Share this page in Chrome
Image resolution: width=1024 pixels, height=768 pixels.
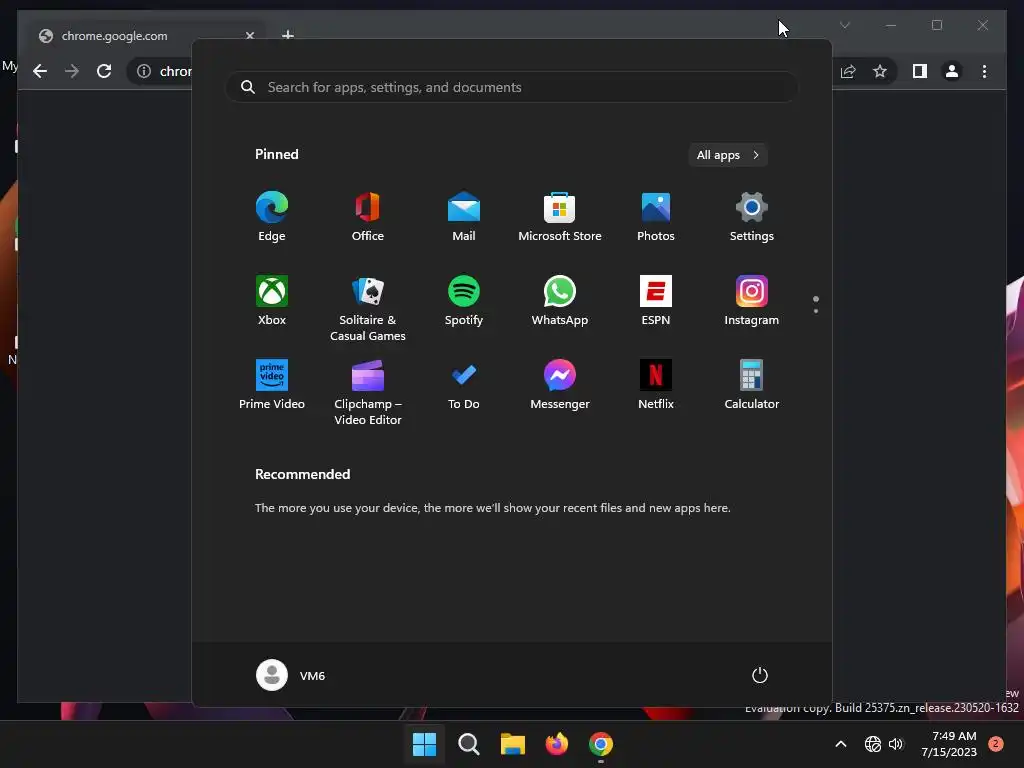pyautogui.click(x=848, y=71)
